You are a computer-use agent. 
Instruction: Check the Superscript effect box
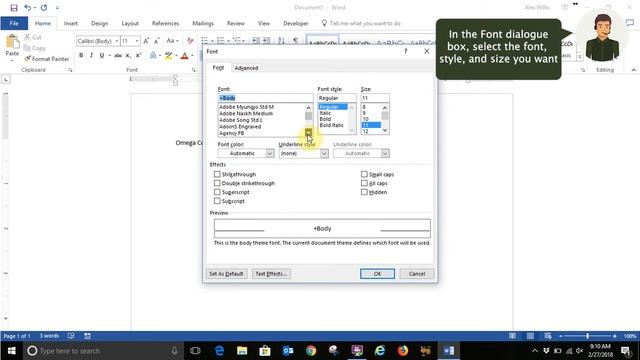(217, 192)
